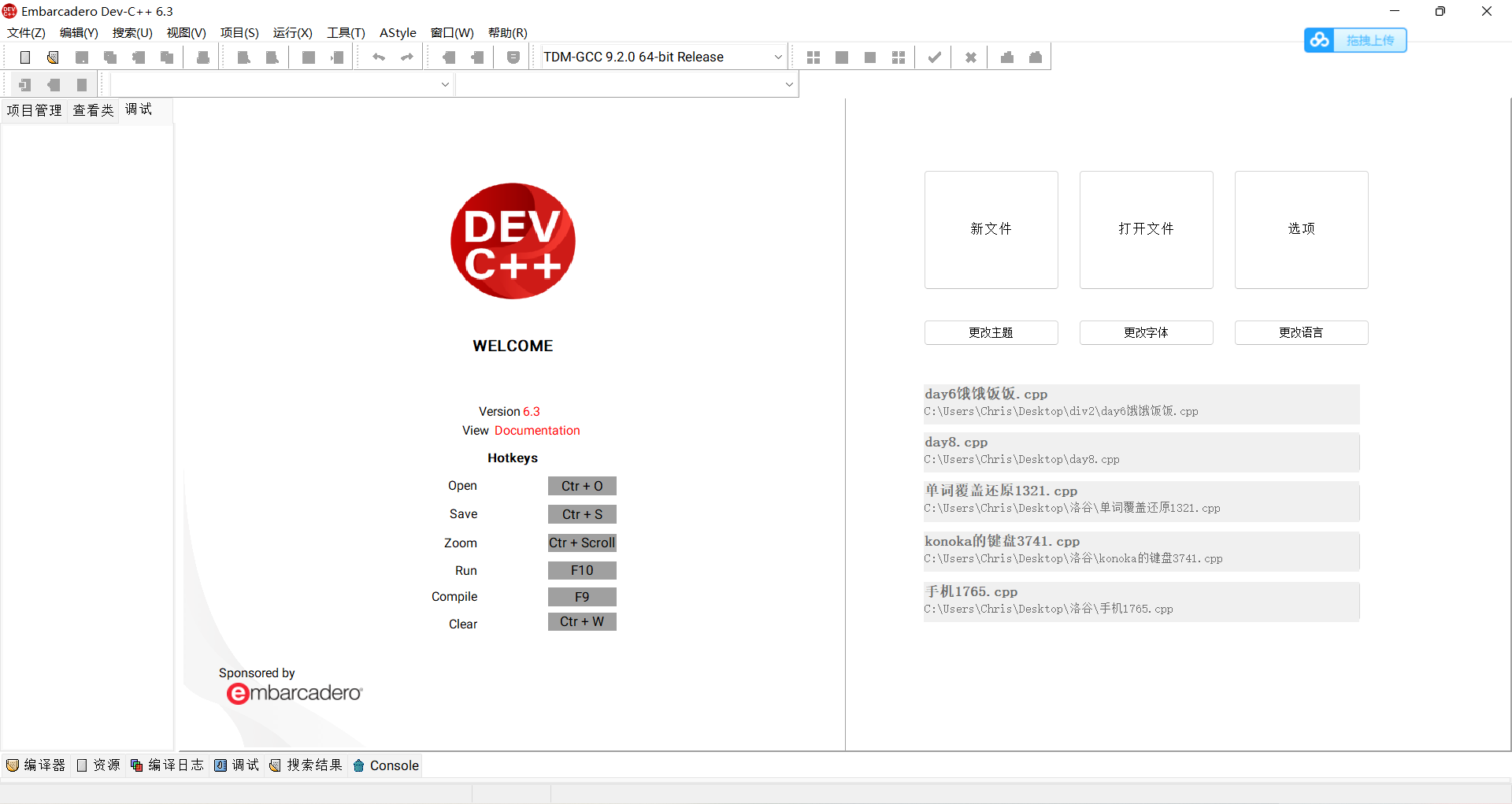Open the bottom 调试 tab
Image resolution: width=1512 pixels, height=804 pixels.
(236, 765)
